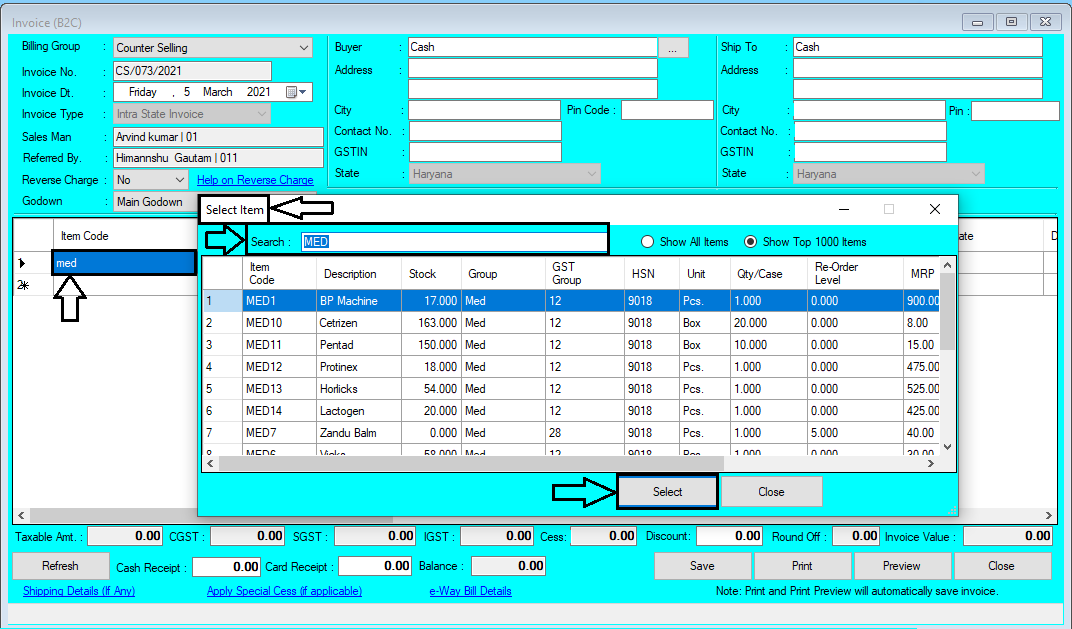1072x629 pixels.
Task: Save the invoice
Action: 702,565
